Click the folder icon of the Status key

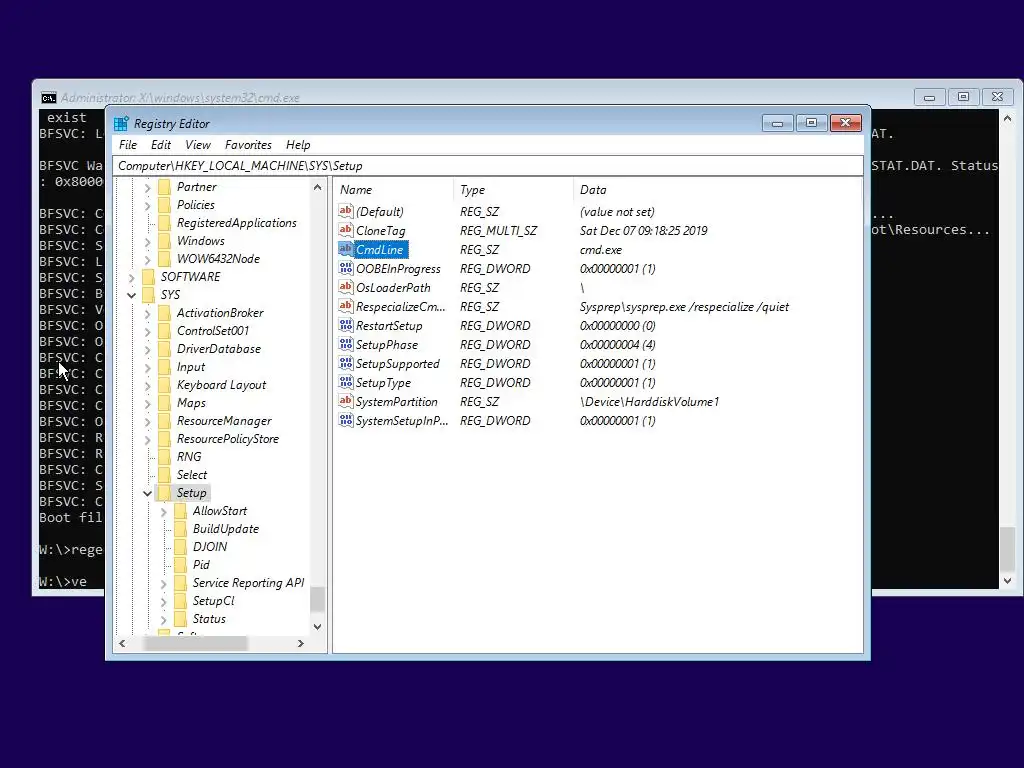click(x=180, y=619)
